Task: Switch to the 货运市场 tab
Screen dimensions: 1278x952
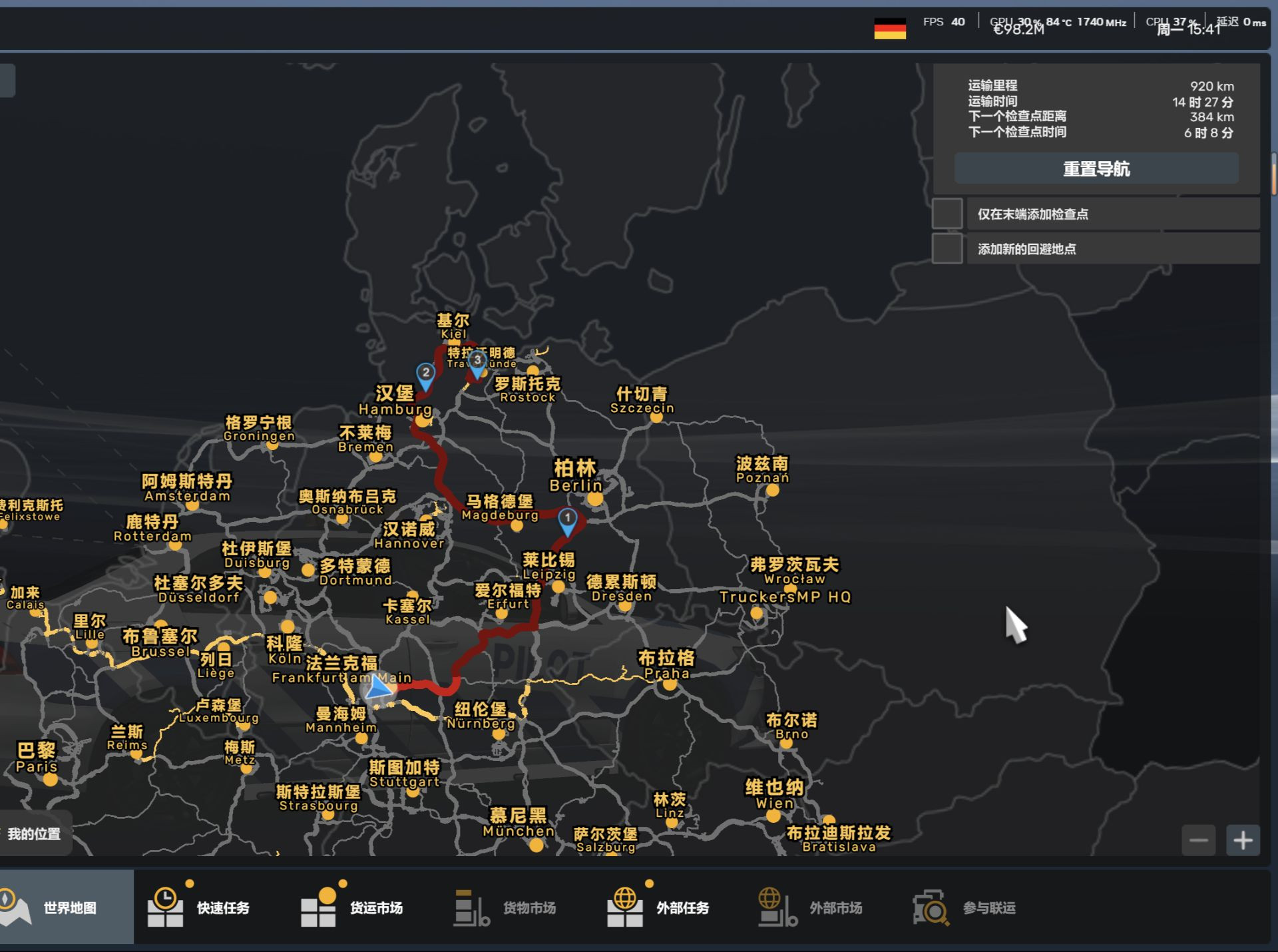Action: pyautogui.click(x=376, y=908)
